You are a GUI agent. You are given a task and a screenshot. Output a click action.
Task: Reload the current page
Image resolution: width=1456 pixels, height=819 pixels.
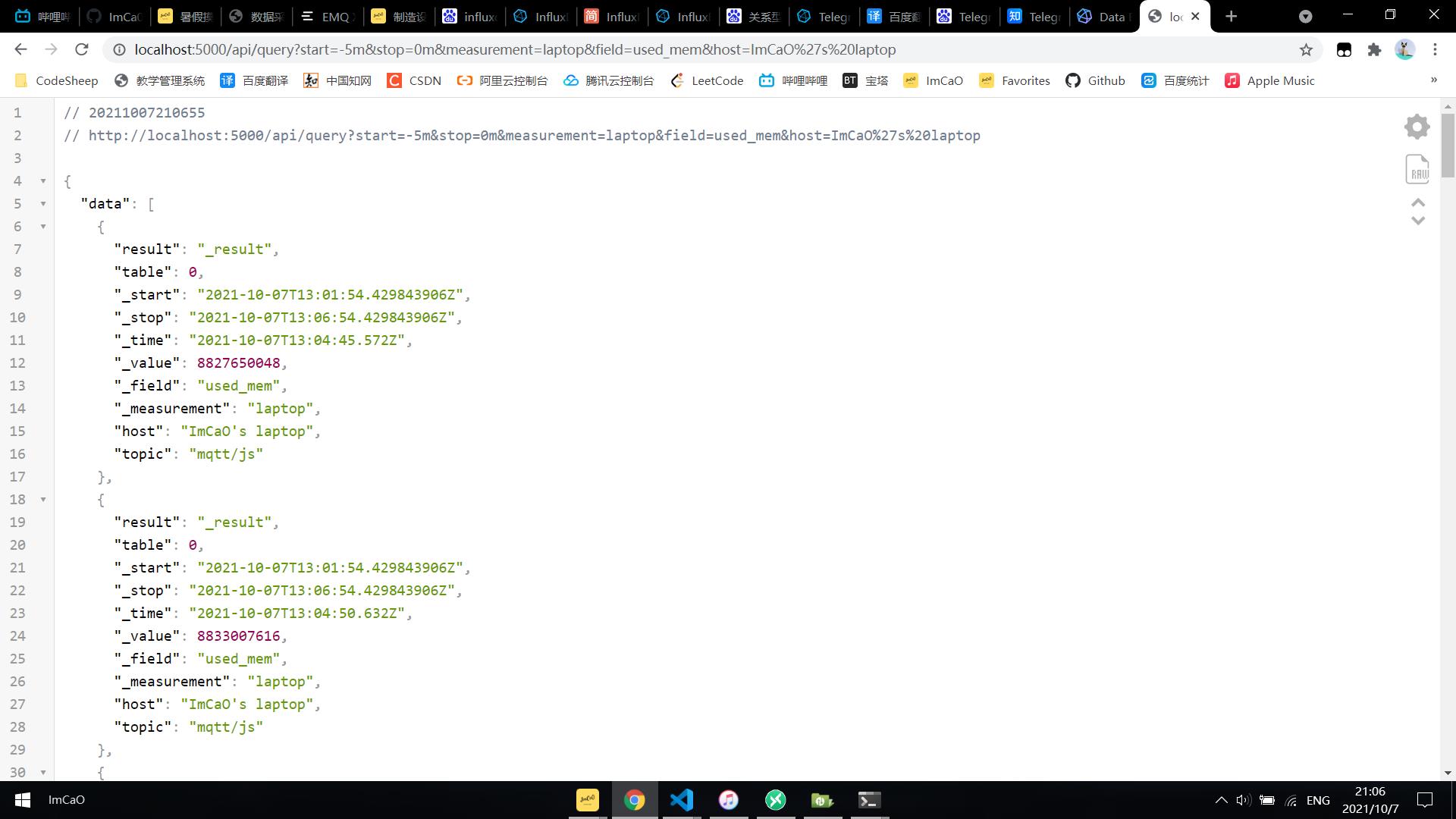82,49
